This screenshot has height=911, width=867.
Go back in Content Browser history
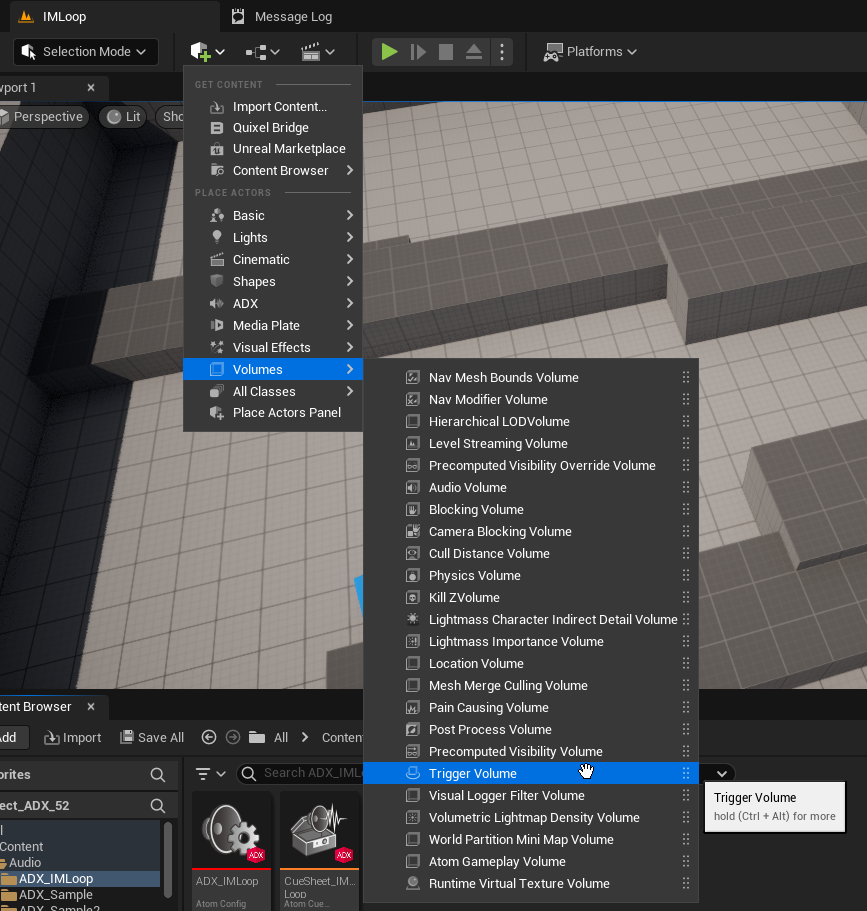pyautogui.click(x=209, y=738)
